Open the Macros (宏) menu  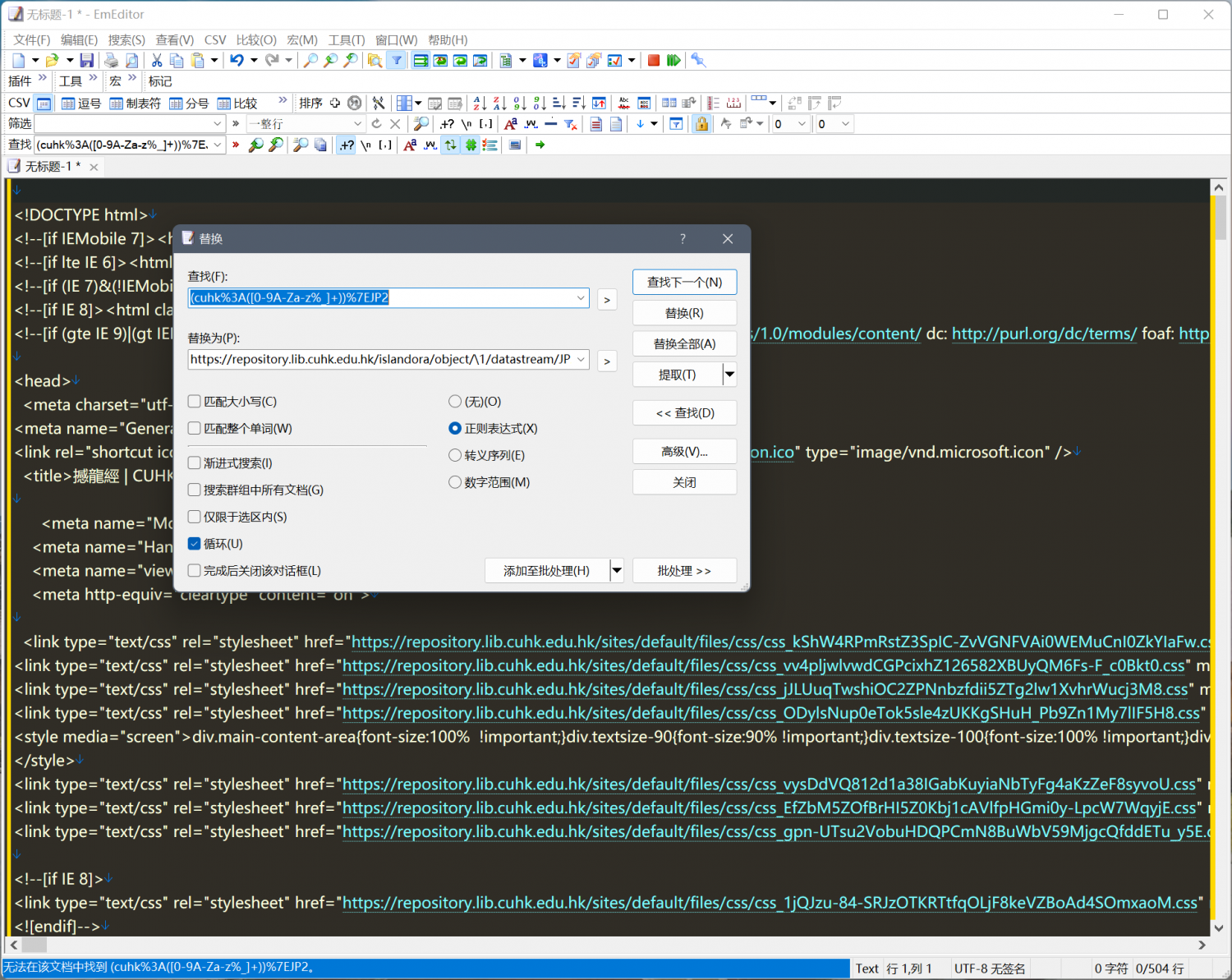(x=302, y=39)
